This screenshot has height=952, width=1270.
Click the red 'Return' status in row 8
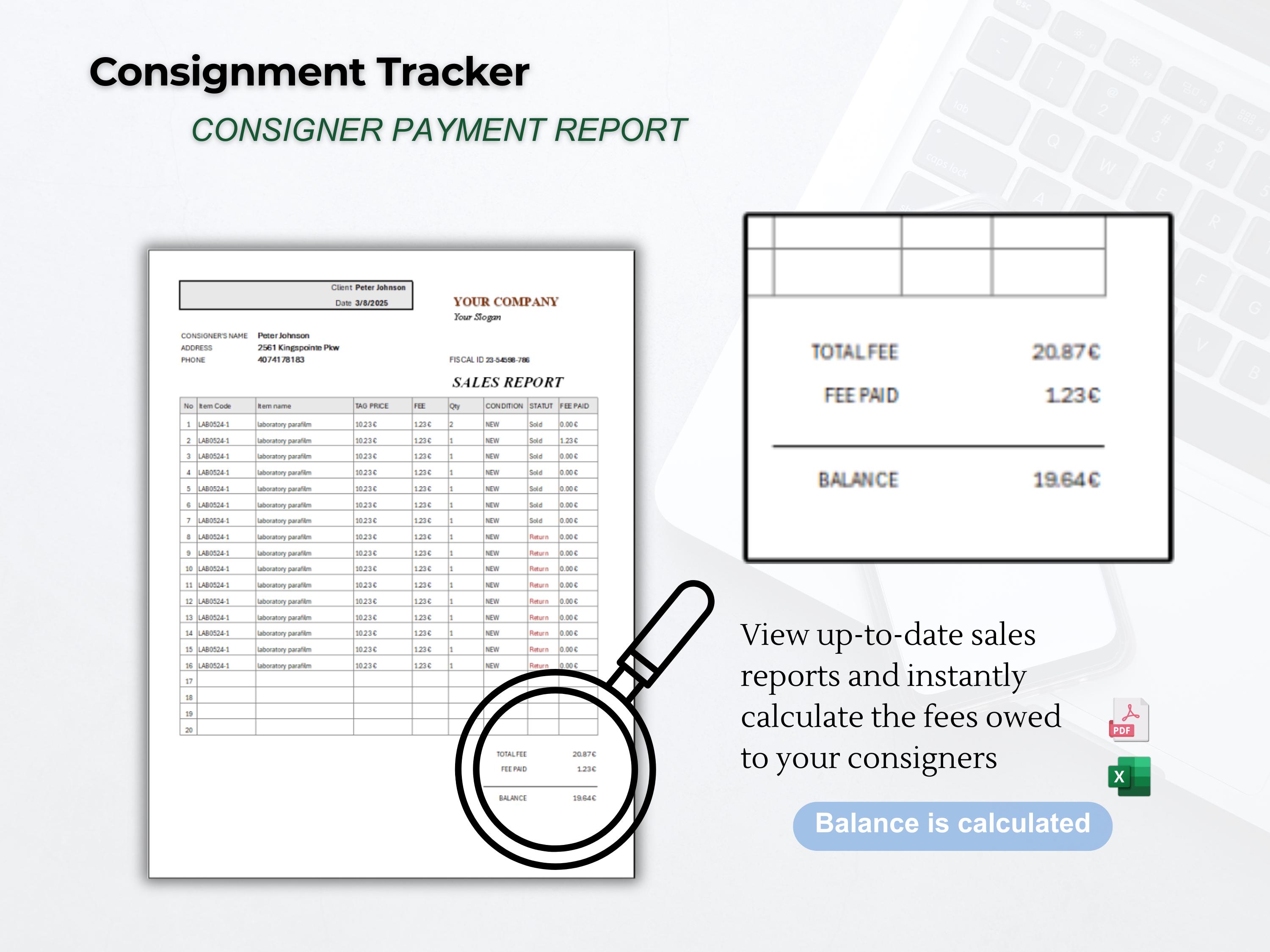click(x=538, y=537)
